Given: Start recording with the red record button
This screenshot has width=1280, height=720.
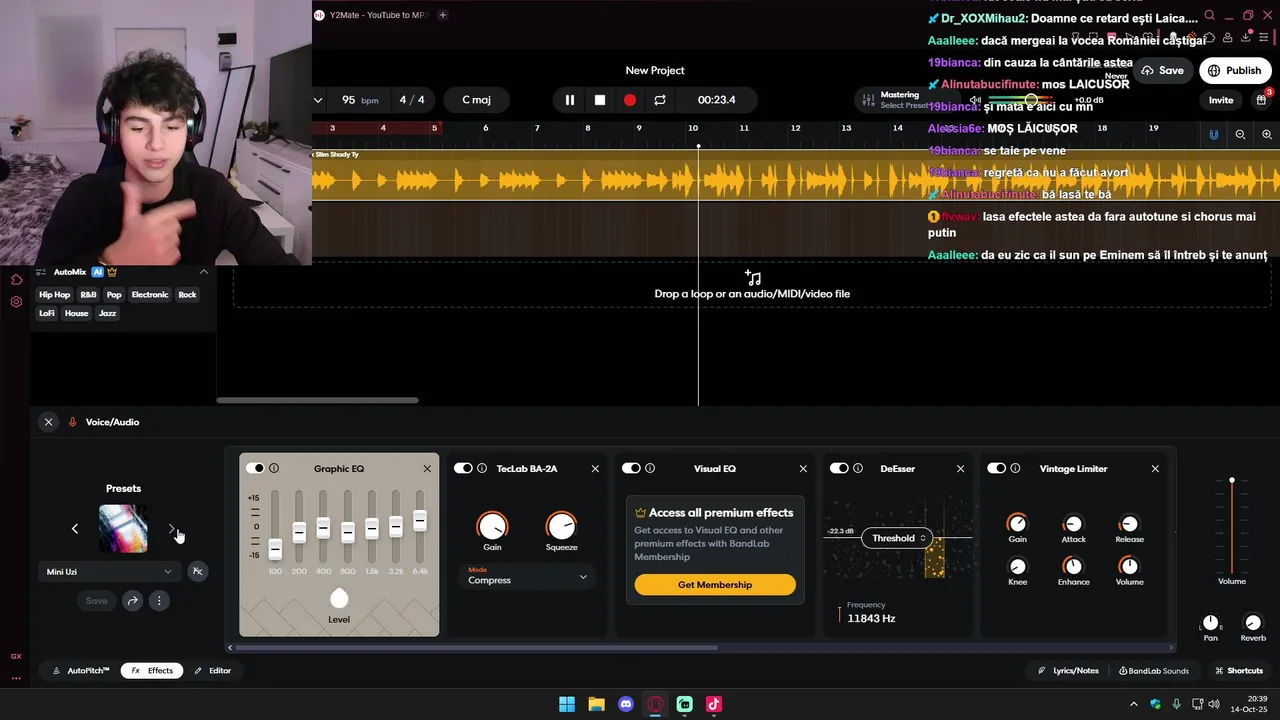Looking at the screenshot, I should tap(630, 100).
